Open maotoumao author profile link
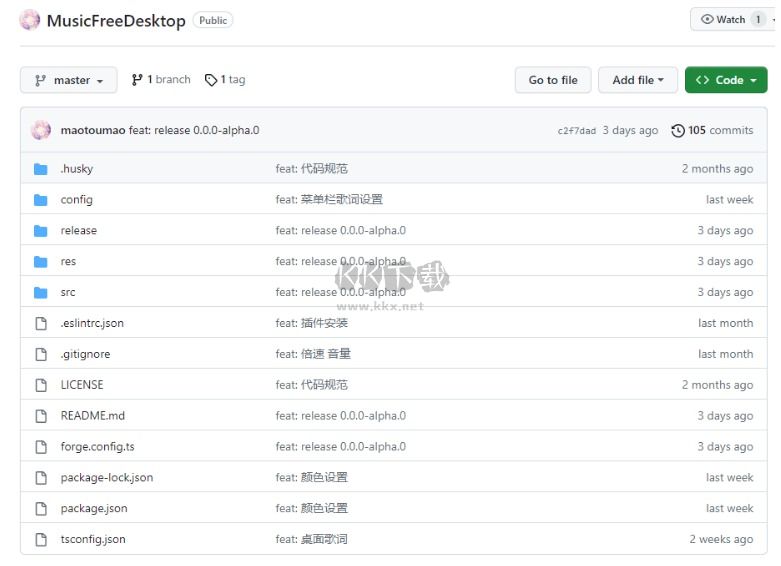 (x=93, y=131)
